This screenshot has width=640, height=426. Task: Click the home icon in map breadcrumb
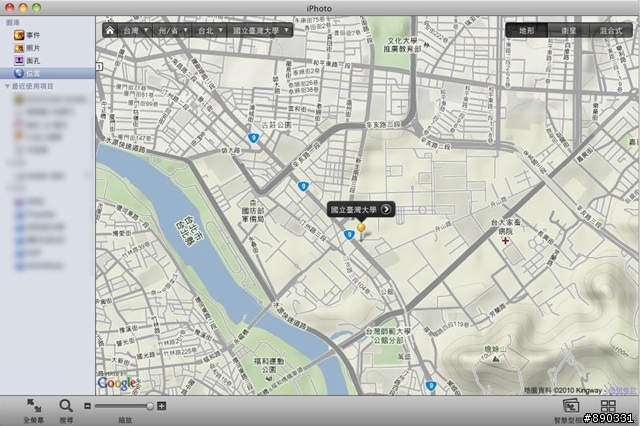point(109,30)
